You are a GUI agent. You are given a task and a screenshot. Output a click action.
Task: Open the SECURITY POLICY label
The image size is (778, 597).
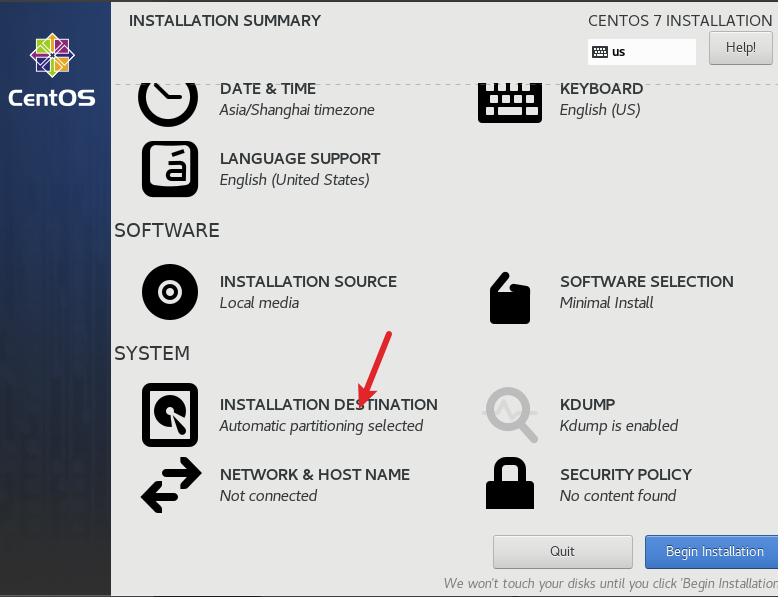coord(626,475)
